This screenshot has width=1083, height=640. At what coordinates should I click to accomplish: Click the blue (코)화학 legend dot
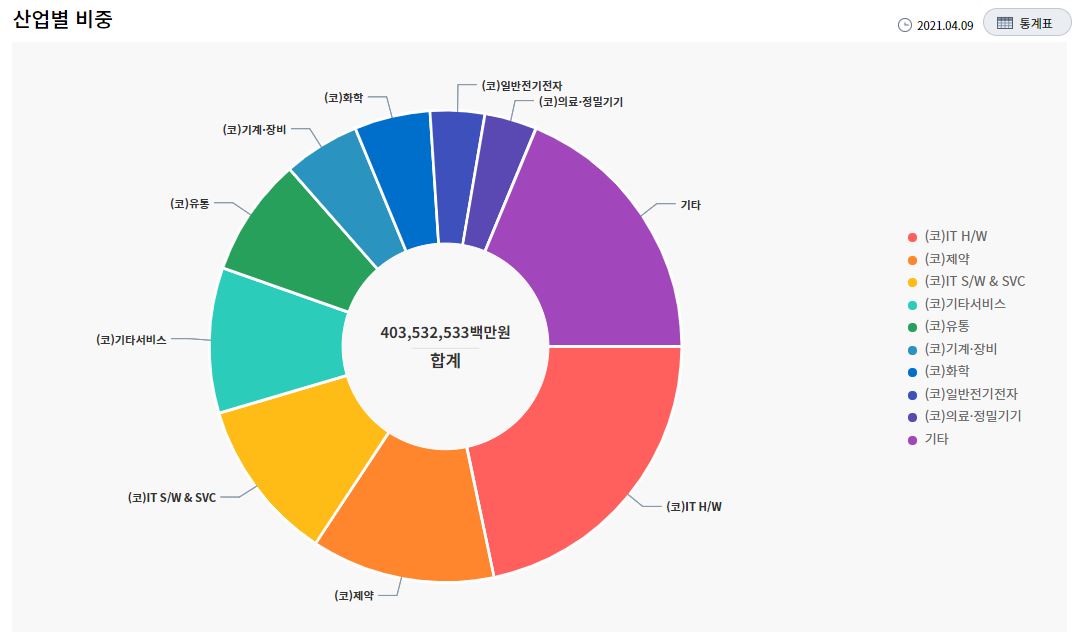[x=912, y=372]
